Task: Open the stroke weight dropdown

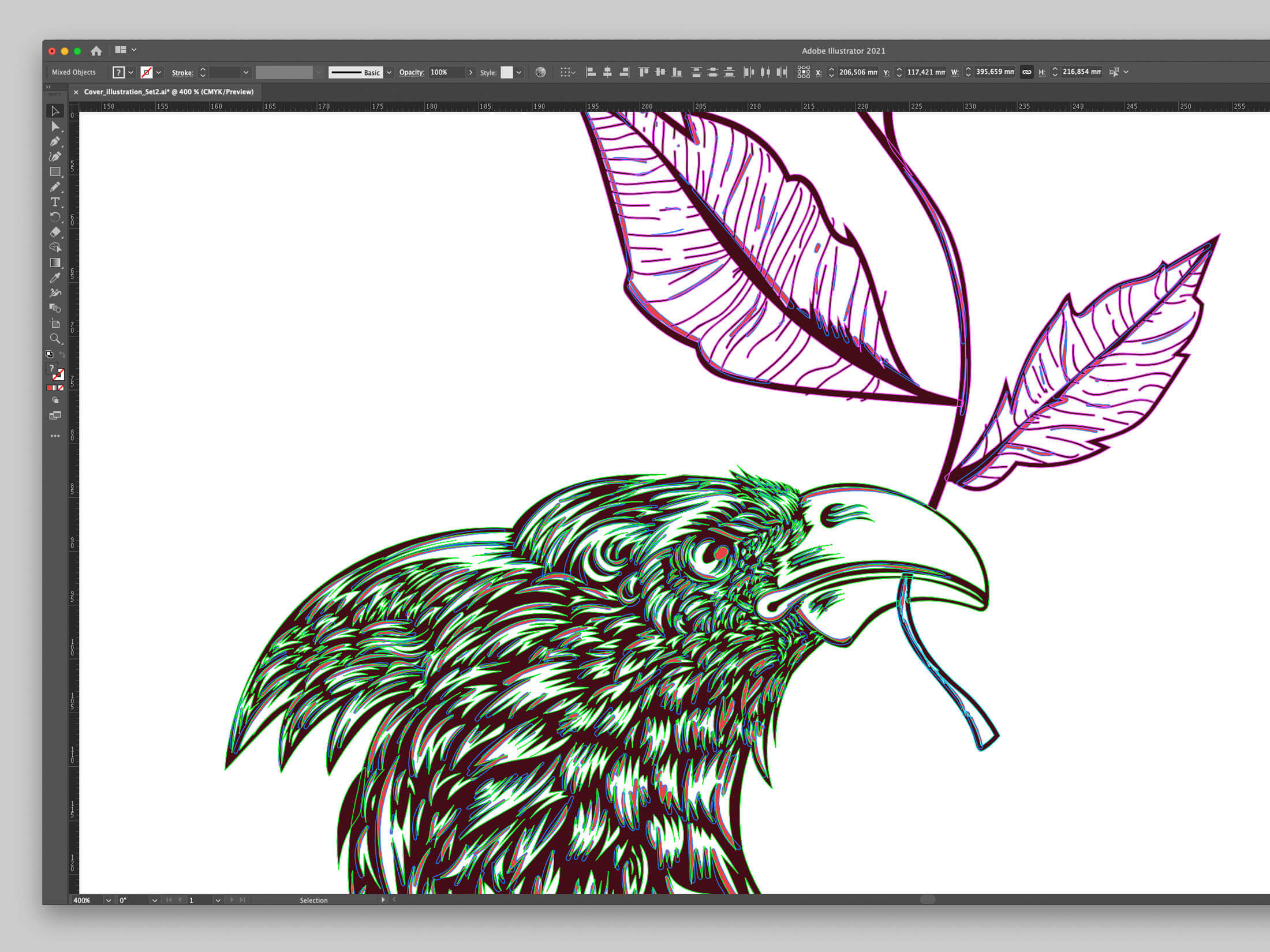Action: pos(246,72)
